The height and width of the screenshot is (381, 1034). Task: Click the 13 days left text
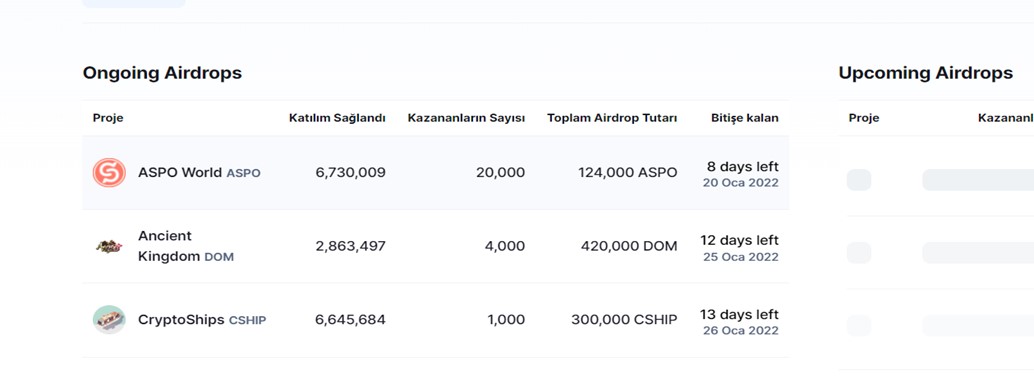coord(739,314)
